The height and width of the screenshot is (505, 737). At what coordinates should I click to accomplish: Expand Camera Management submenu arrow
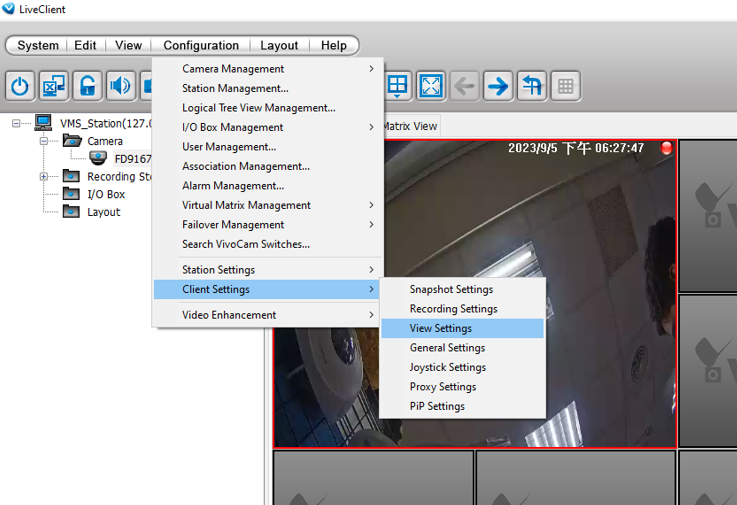(371, 69)
